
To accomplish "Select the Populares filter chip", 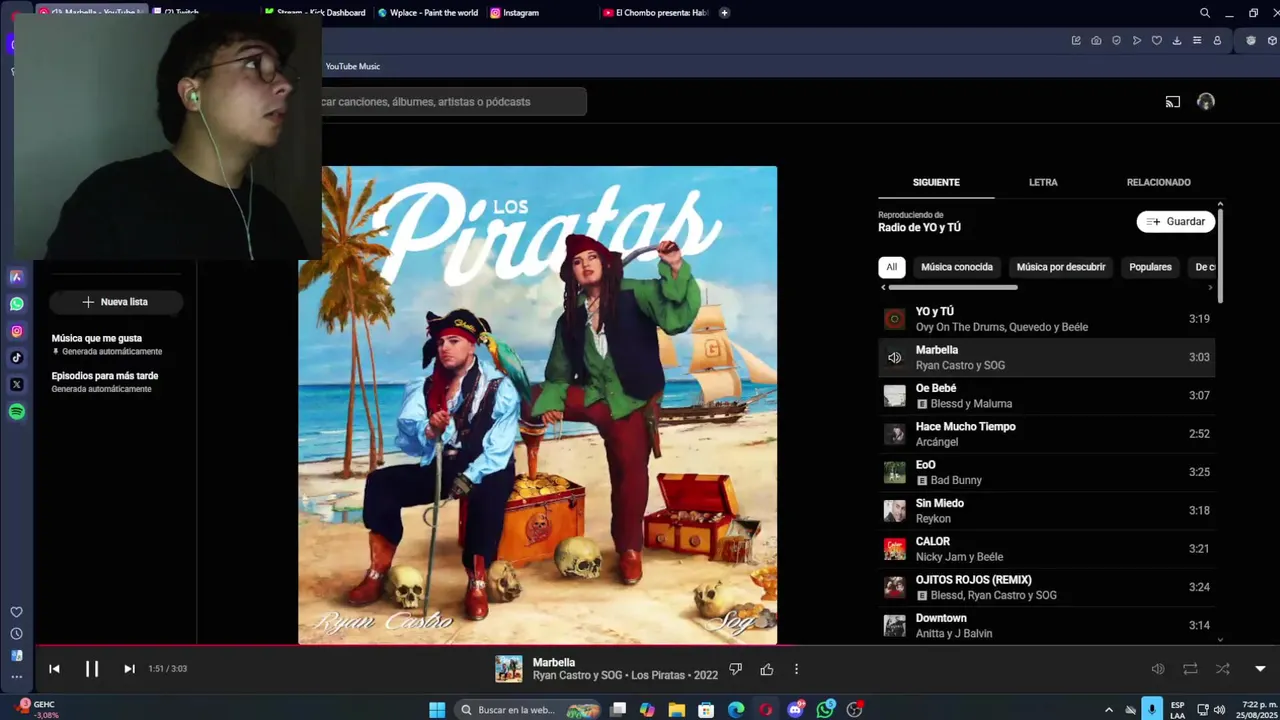I will (1150, 267).
